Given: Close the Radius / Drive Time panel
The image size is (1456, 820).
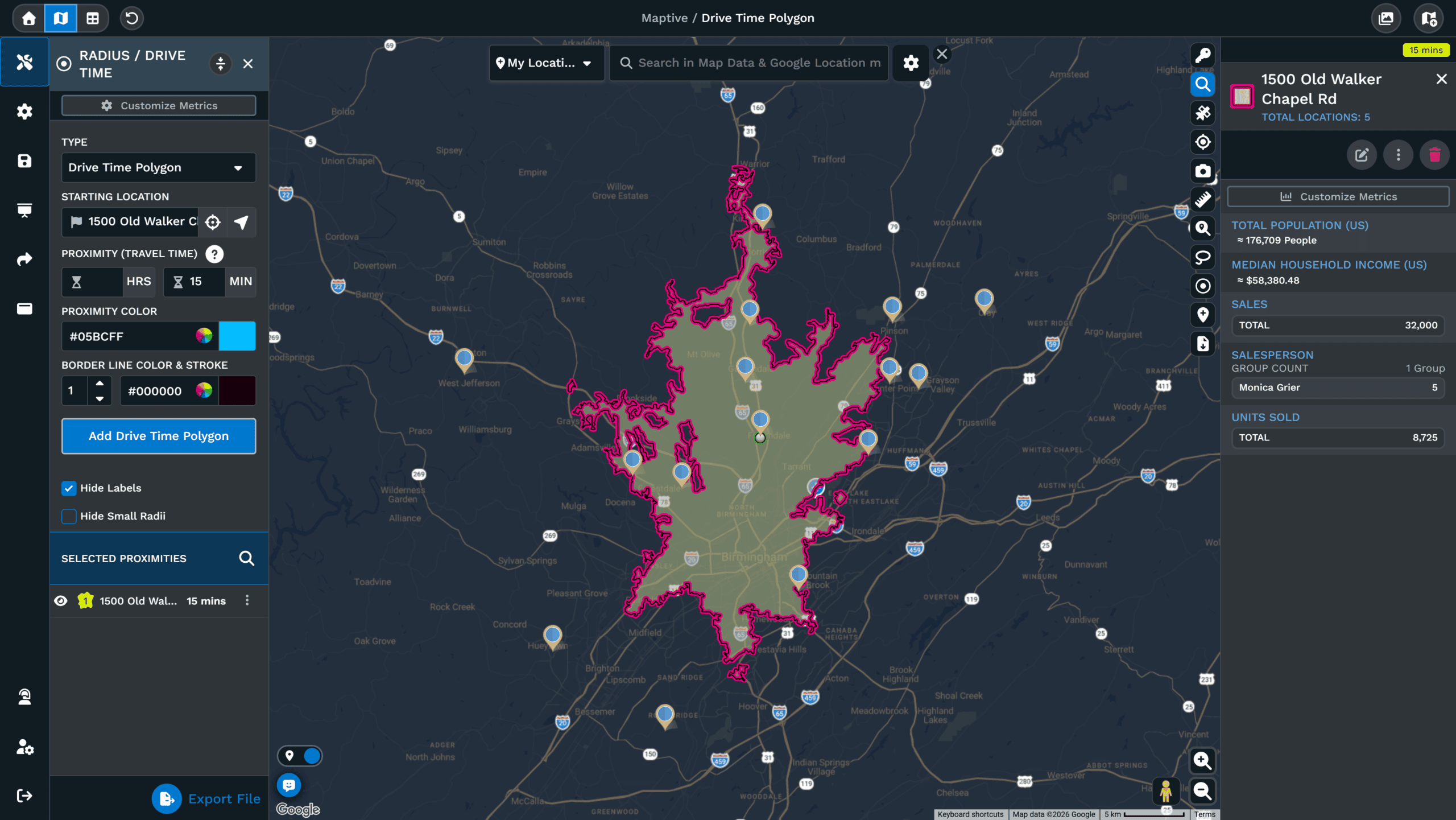Looking at the screenshot, I should point(248,64).
